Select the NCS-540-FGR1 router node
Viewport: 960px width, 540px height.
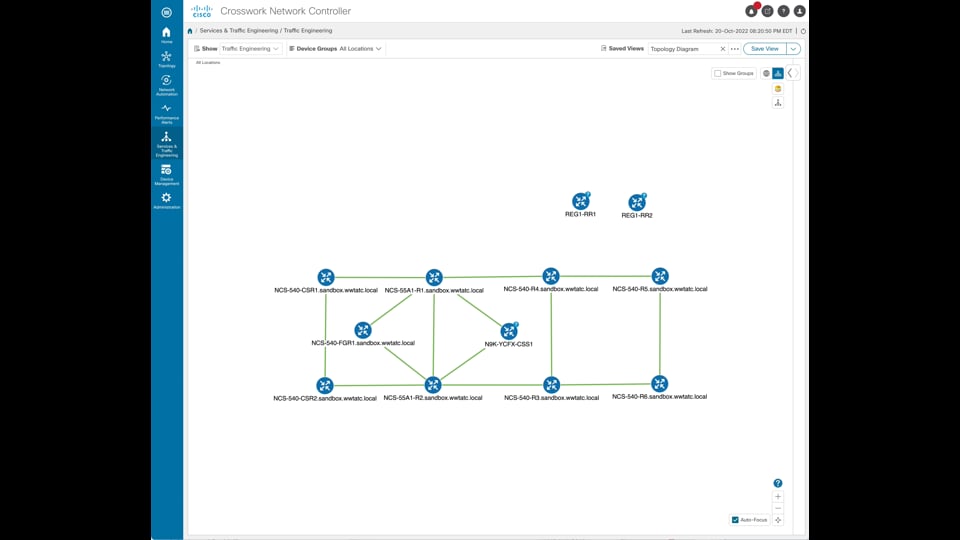(363, 331)
